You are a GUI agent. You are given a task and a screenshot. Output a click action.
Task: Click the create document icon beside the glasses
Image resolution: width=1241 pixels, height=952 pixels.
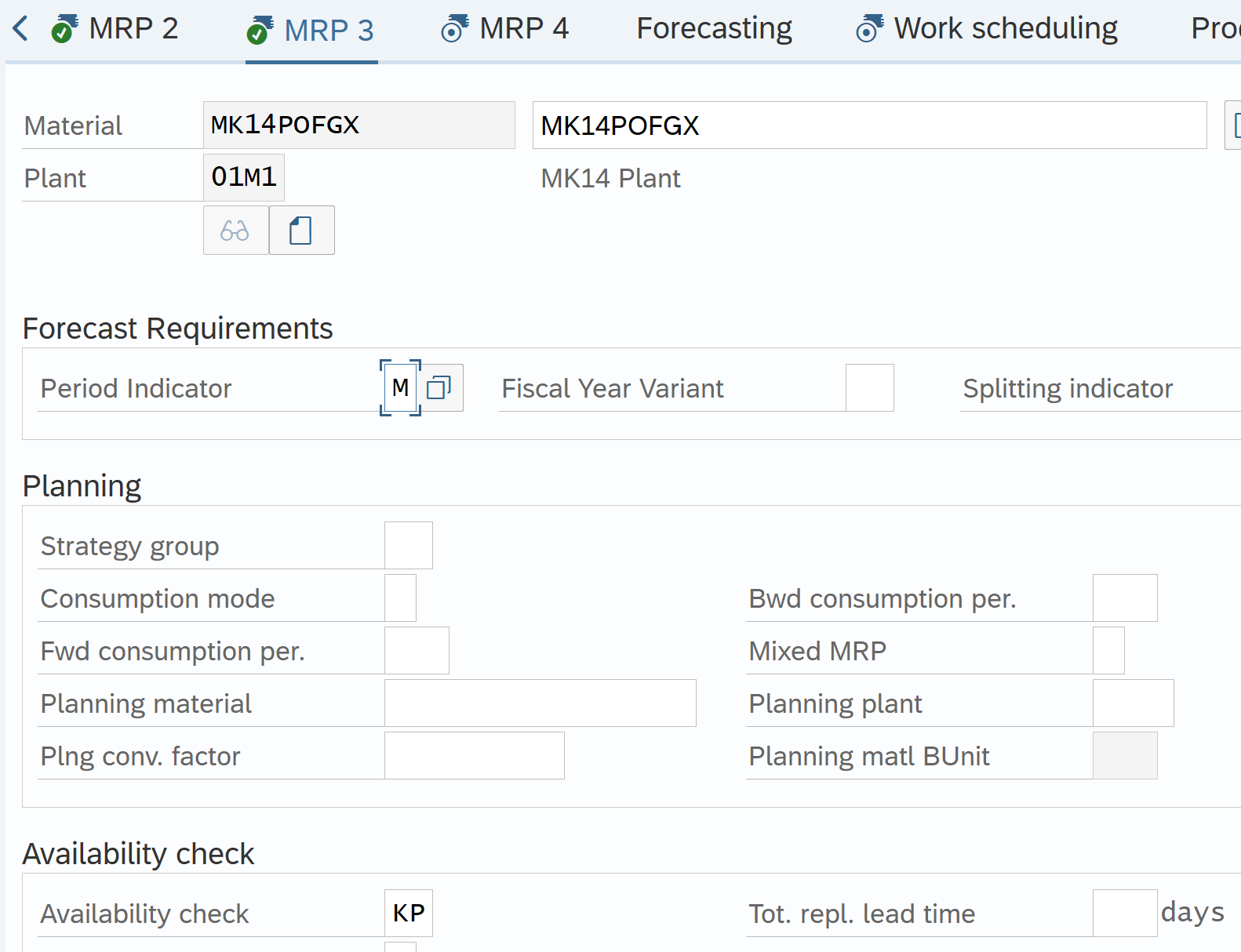point(301,231)
